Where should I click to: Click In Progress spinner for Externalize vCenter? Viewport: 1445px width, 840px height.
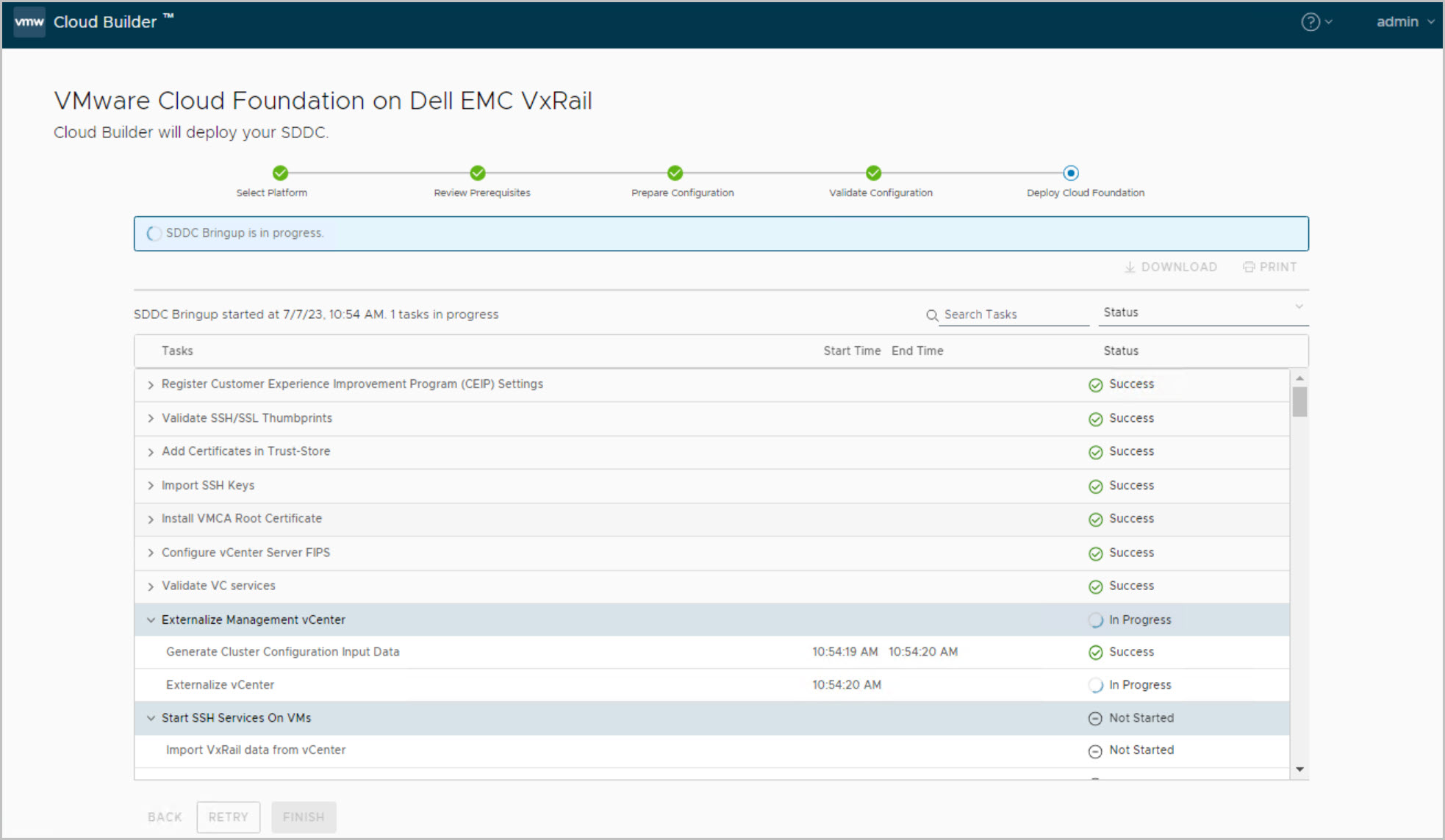click(x=1095, y=686)
